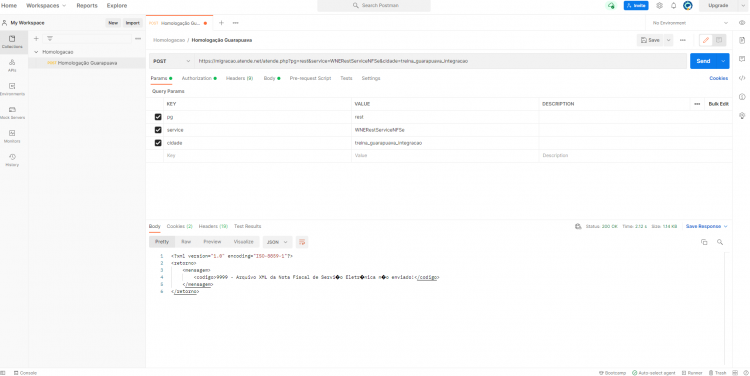This screenshot has width=750, height=376.
Task: Open the documentation icon in right sidebar
Action: tap(742, 40)
